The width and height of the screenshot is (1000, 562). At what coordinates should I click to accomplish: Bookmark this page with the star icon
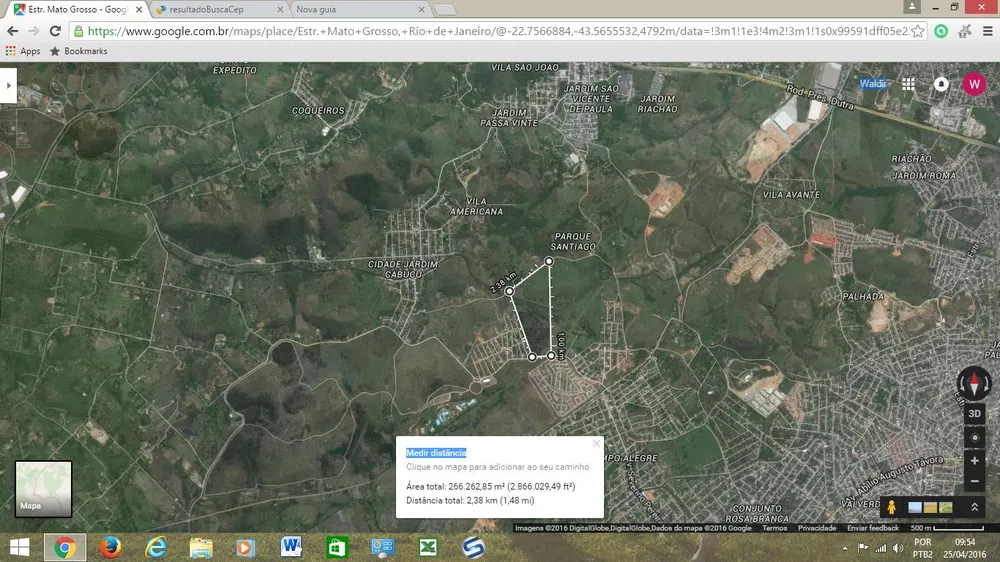point(917,31)
